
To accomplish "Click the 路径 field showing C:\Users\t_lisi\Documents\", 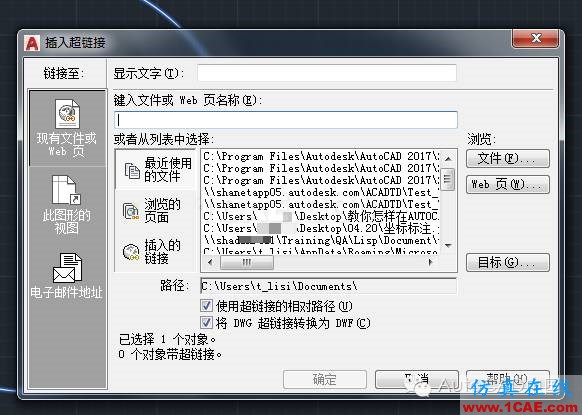I will point(328,286).
